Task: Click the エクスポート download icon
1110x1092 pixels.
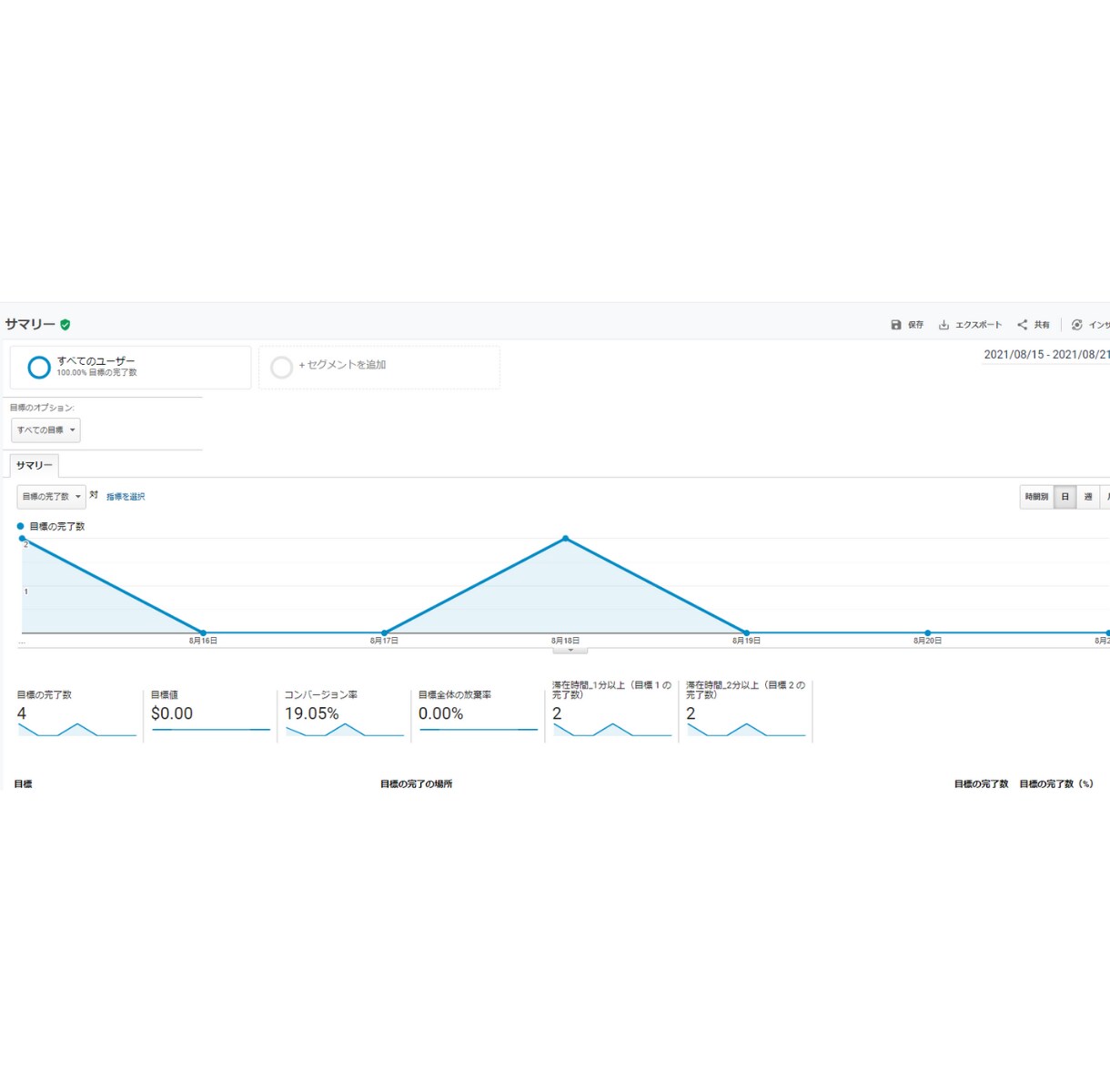Action: point(944,325)
